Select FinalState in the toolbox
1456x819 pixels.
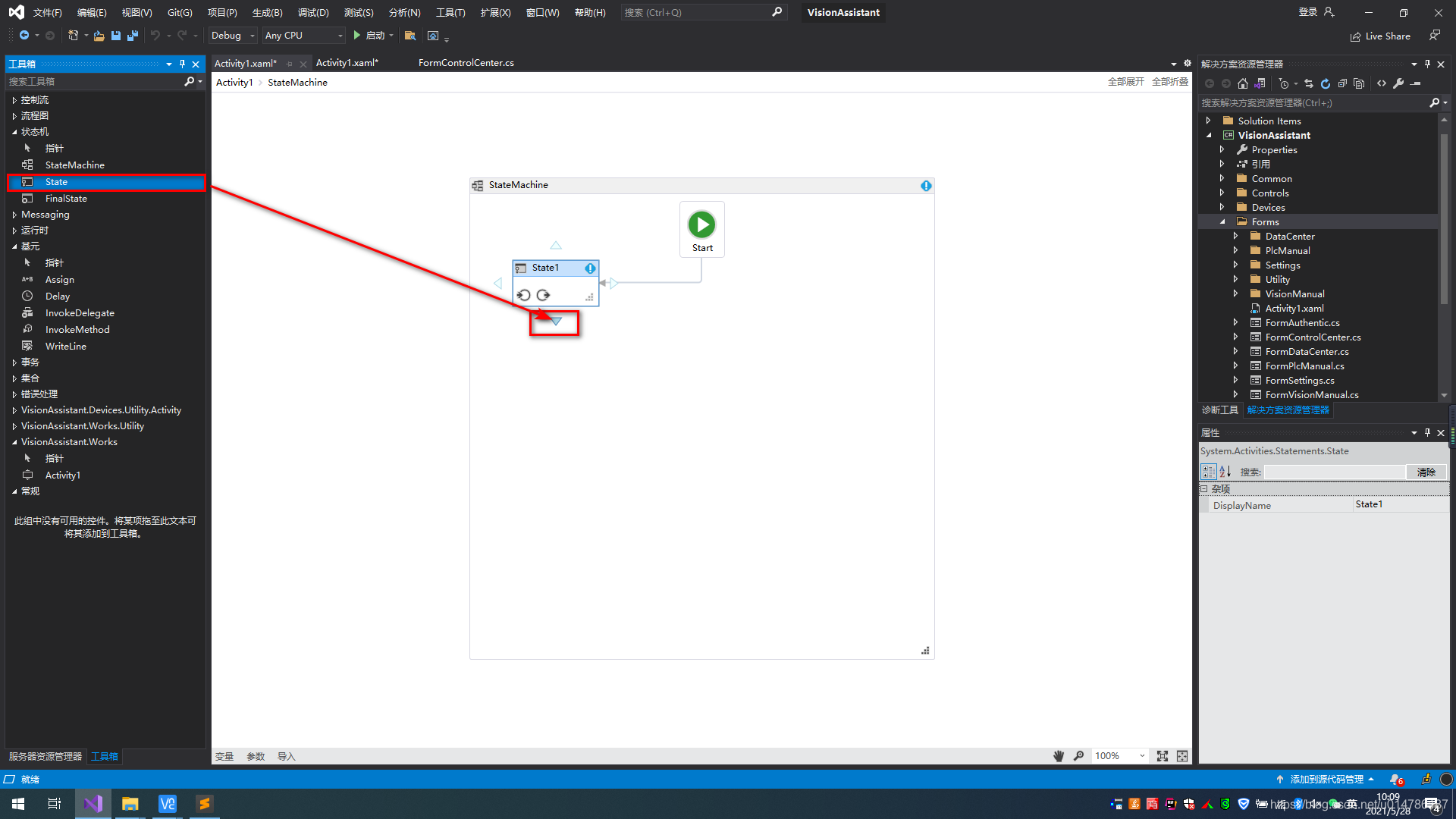[x=66, y=199]
